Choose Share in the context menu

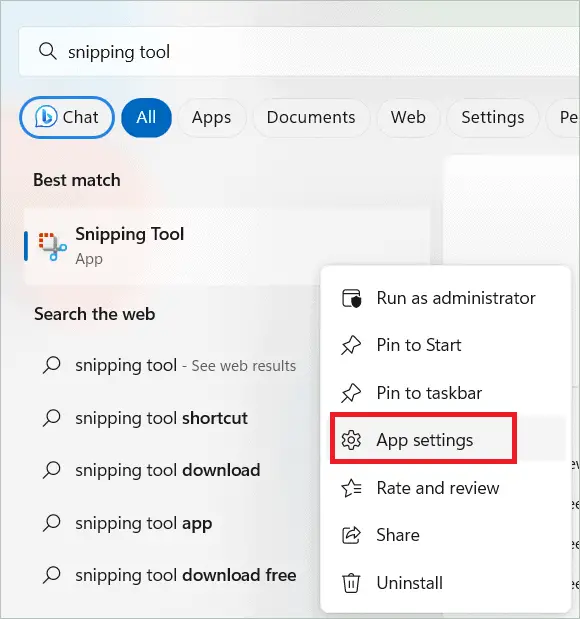[x=446, y=535]
